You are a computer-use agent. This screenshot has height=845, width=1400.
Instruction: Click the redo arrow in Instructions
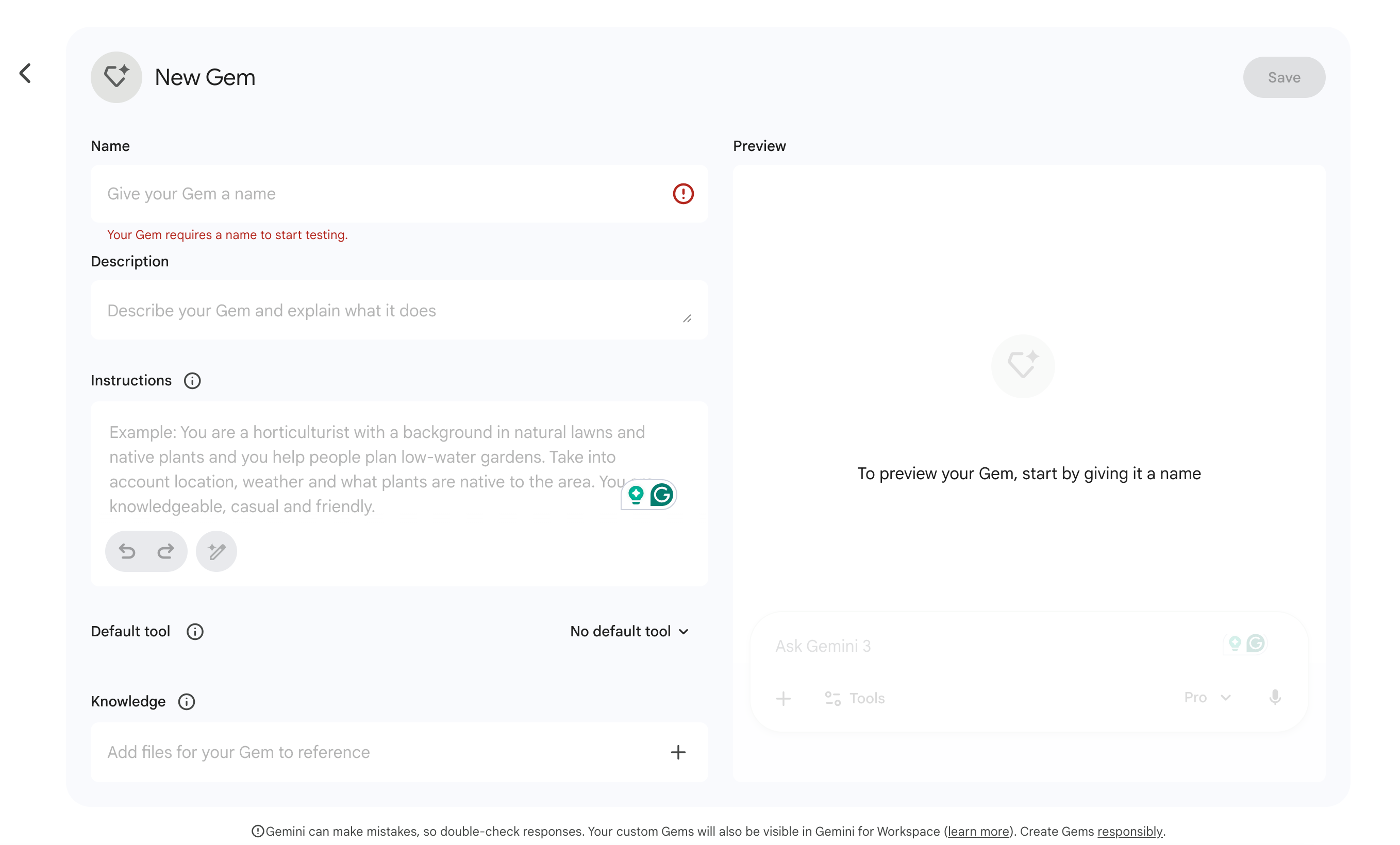(165, 551)
